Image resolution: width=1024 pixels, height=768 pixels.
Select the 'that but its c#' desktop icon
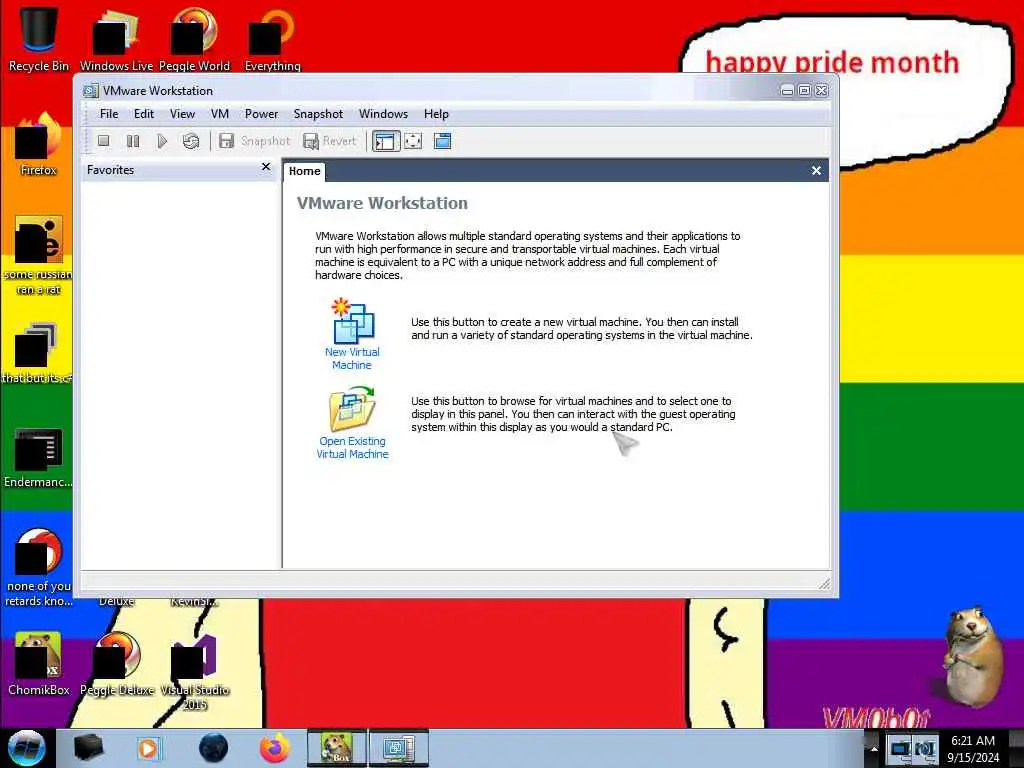pos(37,353)
